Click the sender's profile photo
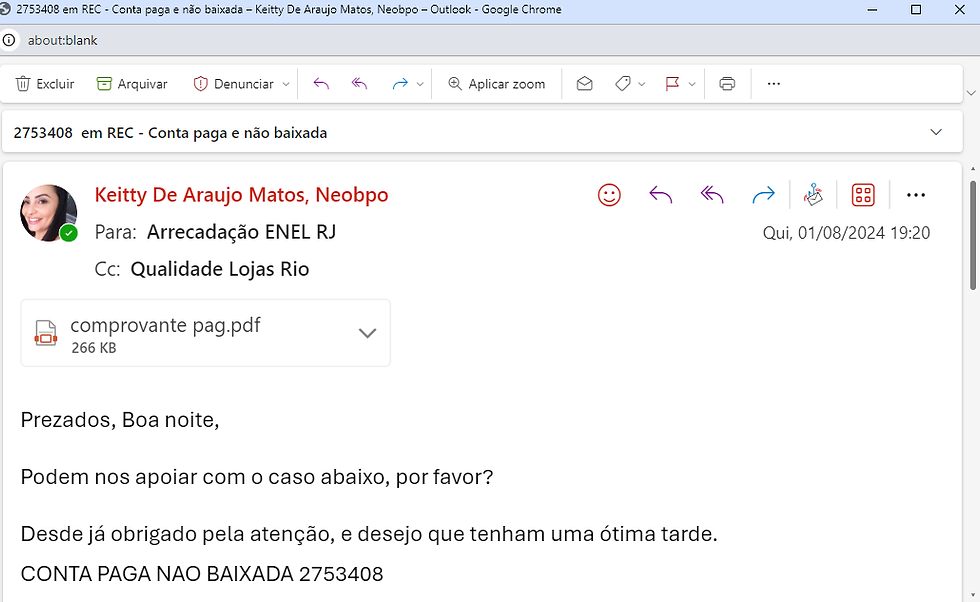The height and width of the screenshot is (602, 980). 49,212
